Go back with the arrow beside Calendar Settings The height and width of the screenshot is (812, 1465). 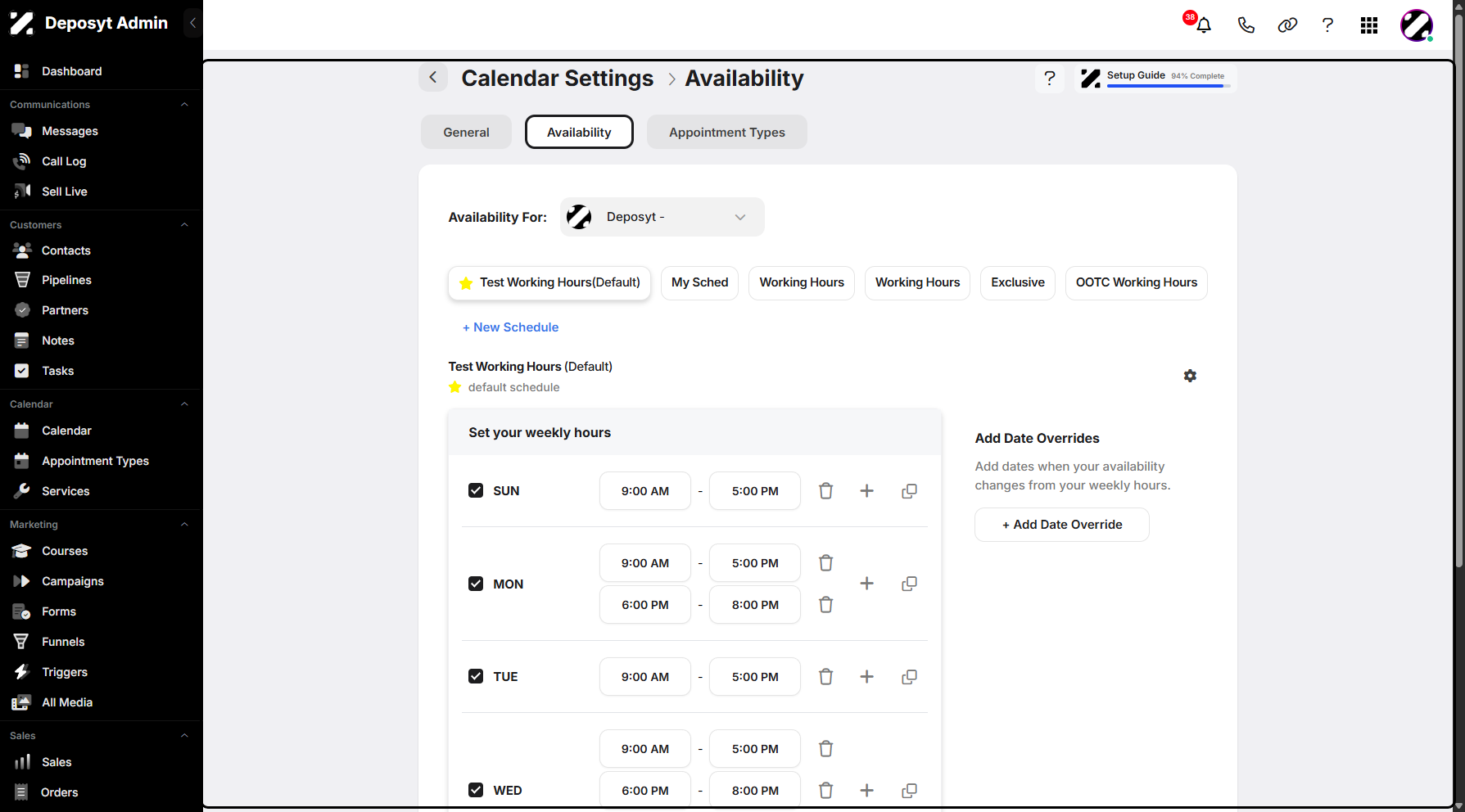point(433,78)
